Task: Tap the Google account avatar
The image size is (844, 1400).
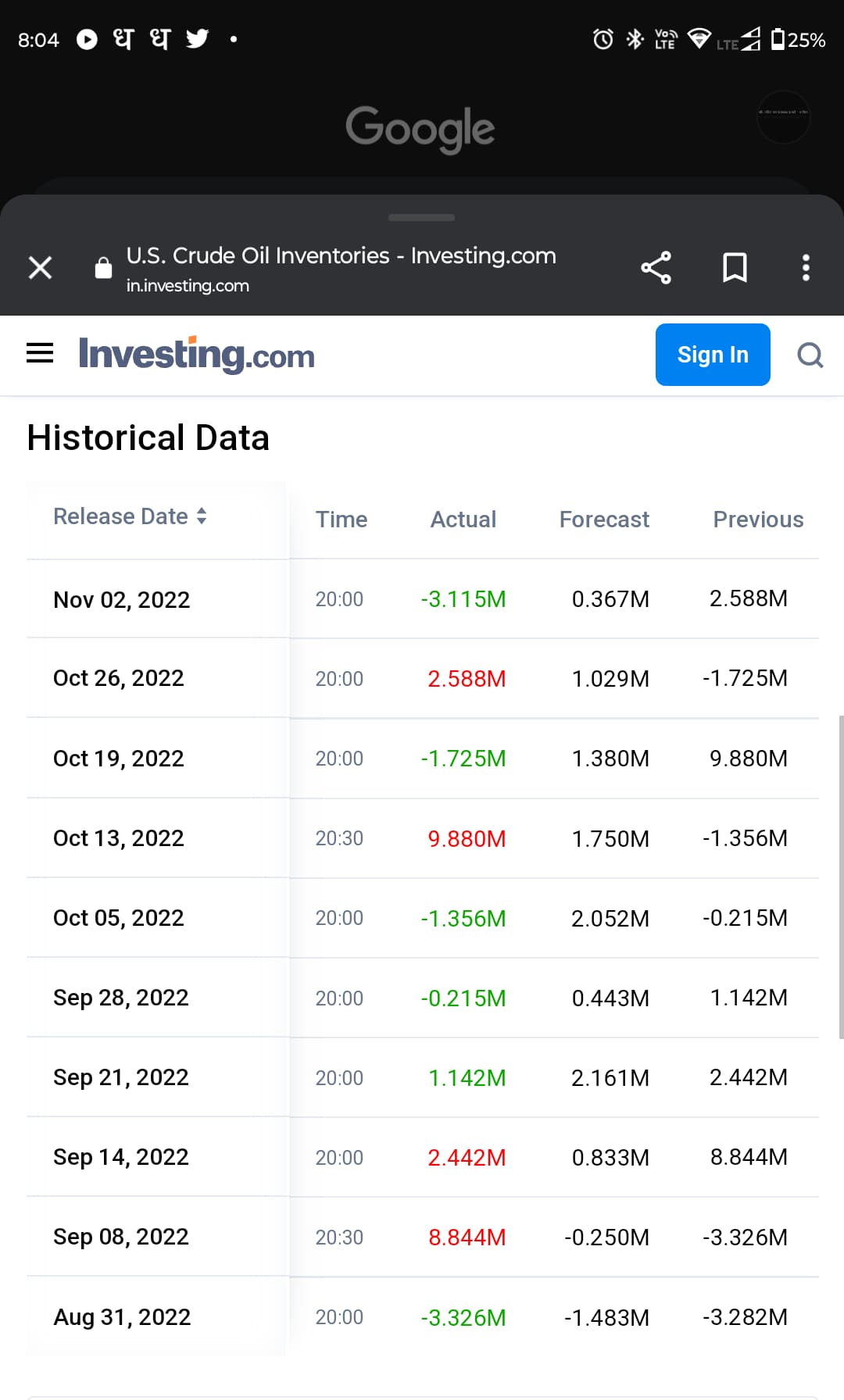Action: coord(783,116)
